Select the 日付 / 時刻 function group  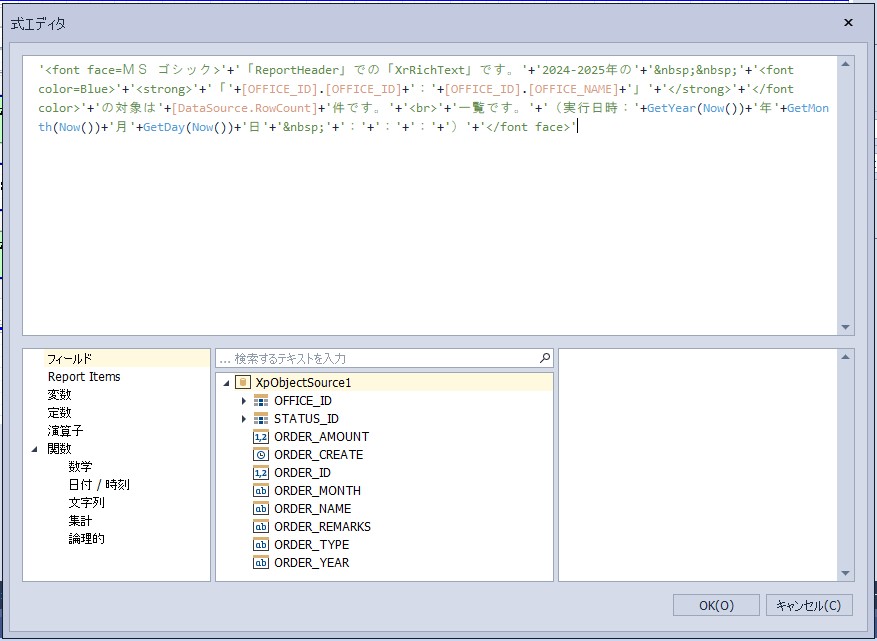click(98, 485)
